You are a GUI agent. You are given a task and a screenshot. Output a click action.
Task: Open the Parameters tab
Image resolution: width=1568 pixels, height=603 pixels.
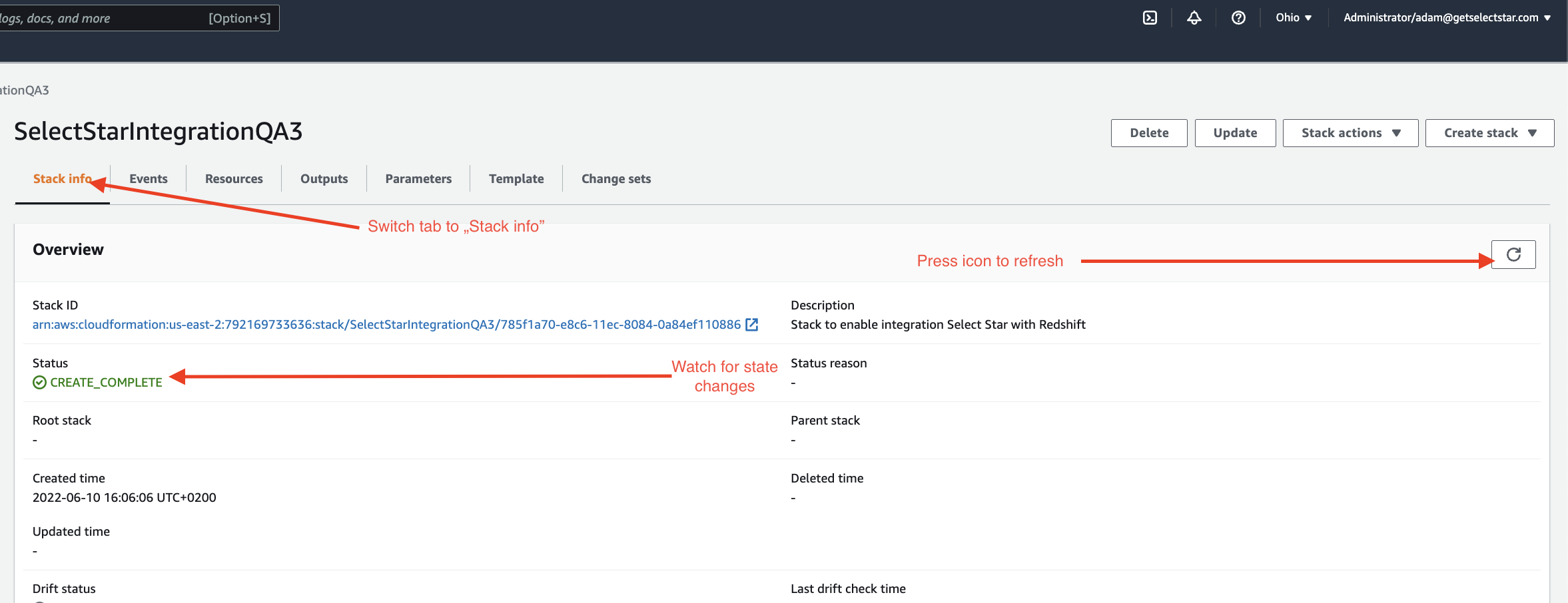418,178
